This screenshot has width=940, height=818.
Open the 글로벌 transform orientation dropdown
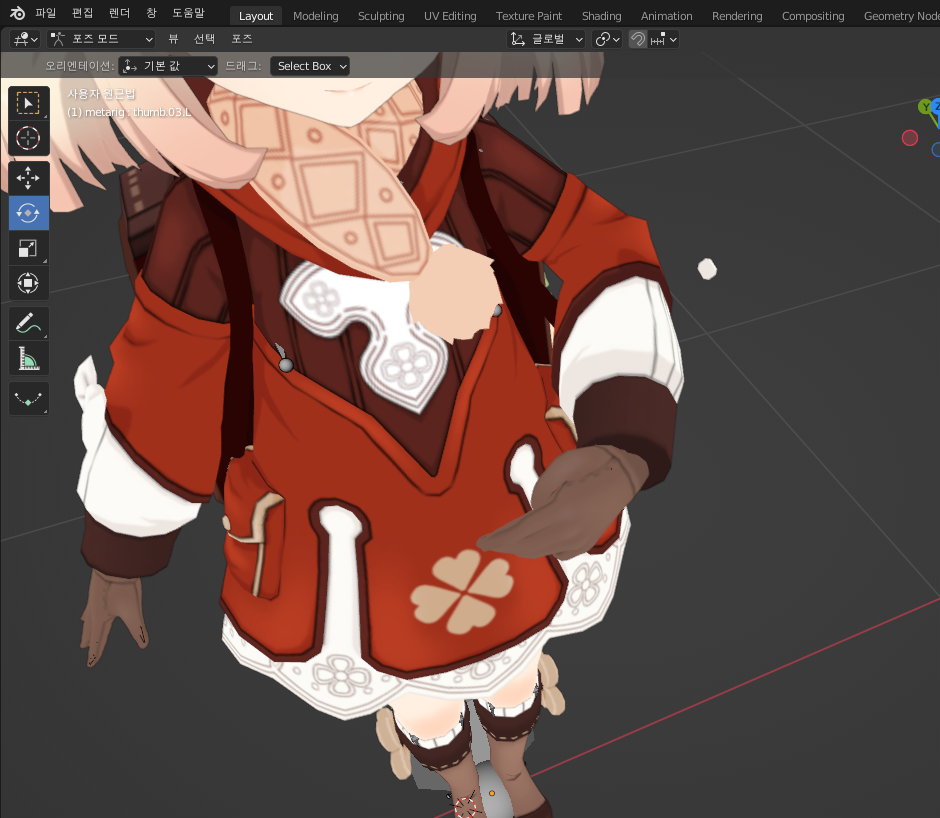click(x=546, y=40)
